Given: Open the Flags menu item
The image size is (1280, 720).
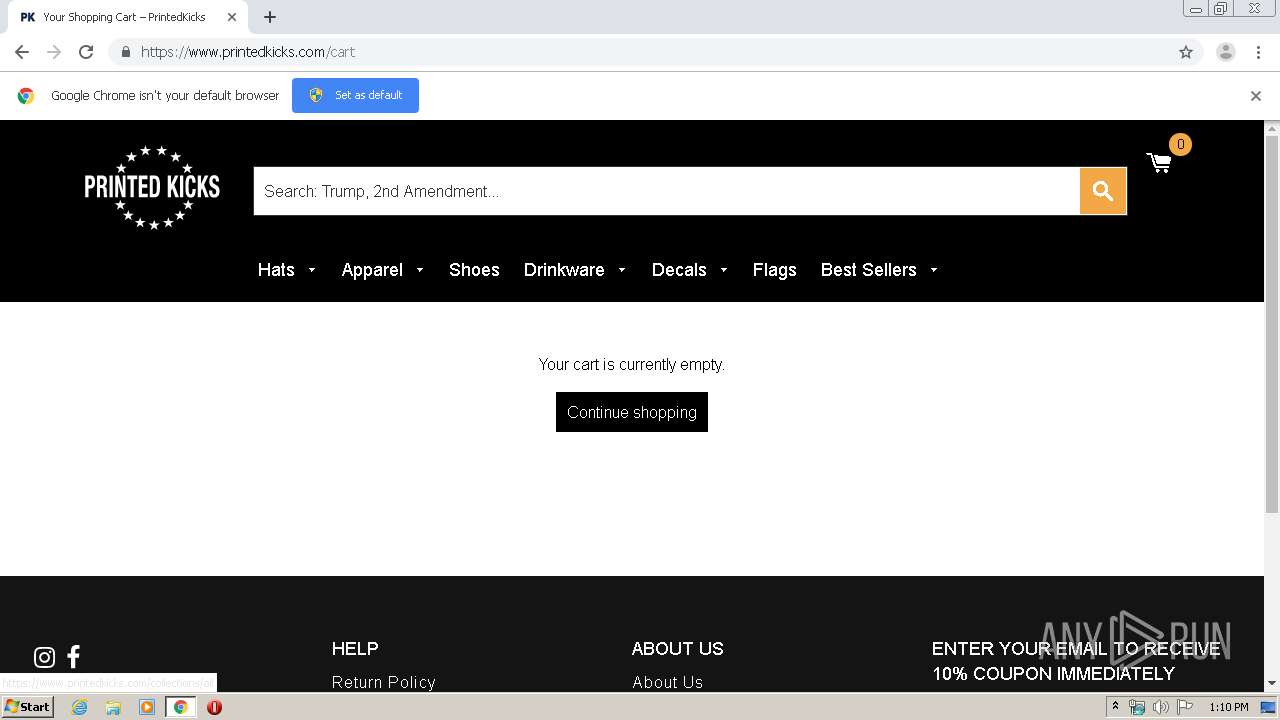Looking at the screenshot, I should tap(775, 270).
